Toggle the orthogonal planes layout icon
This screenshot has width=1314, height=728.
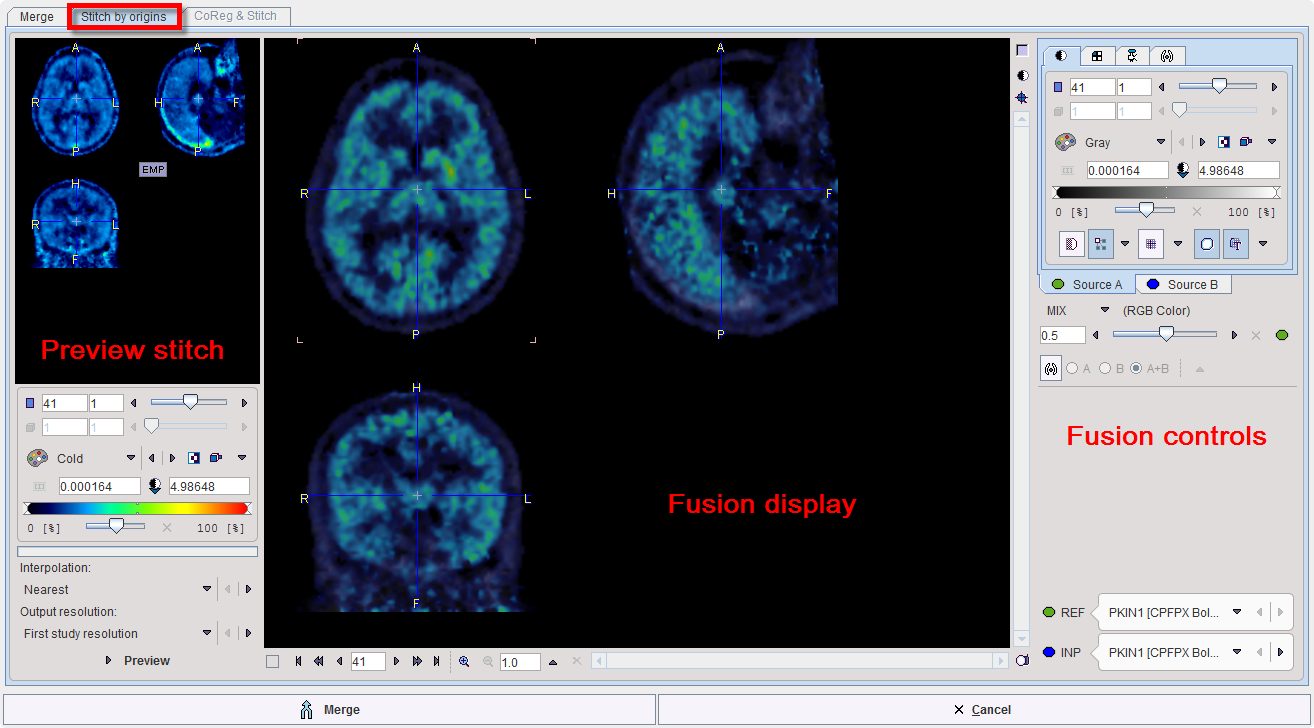(x=1100, y=243)
